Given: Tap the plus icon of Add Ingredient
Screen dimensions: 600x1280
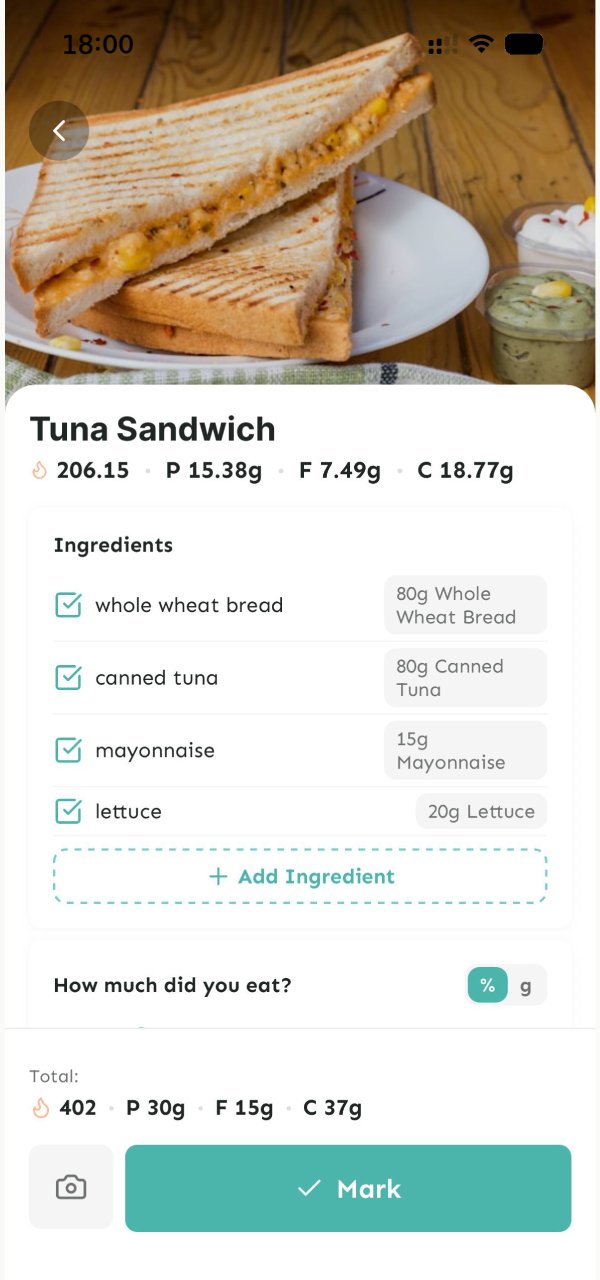Looking at the screenshot, I should (218, 876).
